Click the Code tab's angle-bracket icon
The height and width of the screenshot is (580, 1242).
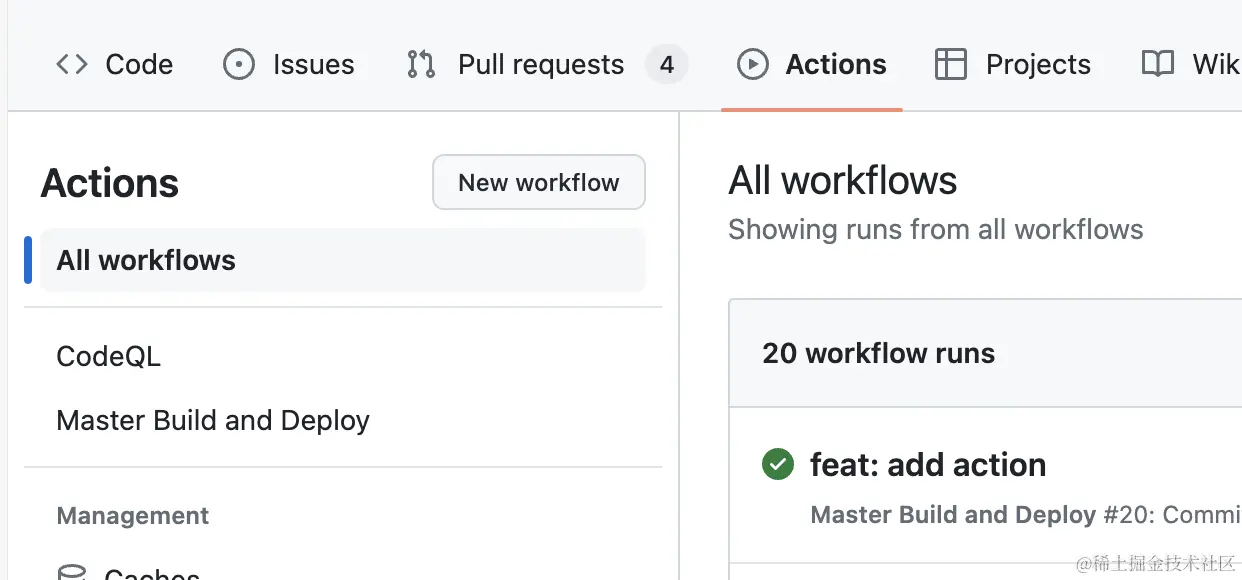tap(72, 65)
